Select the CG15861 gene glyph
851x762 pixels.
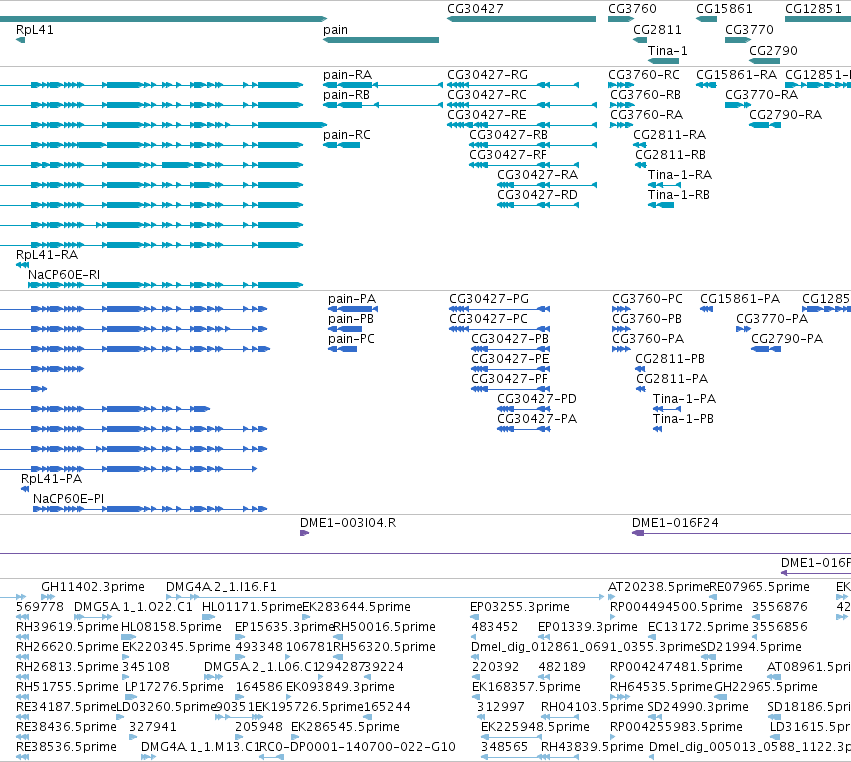tap(707, 19)
